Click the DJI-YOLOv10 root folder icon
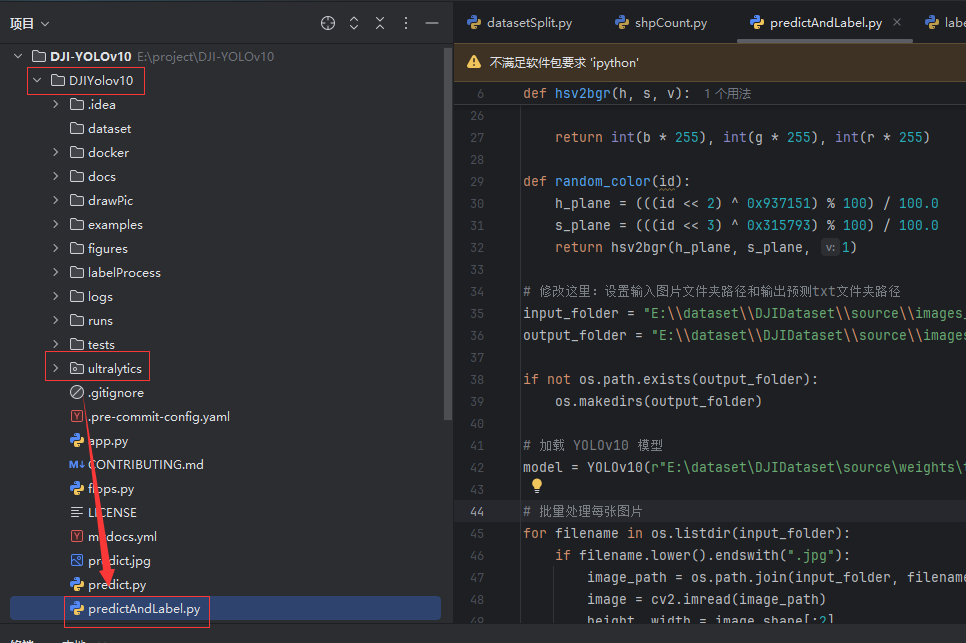 click(39, 56)
